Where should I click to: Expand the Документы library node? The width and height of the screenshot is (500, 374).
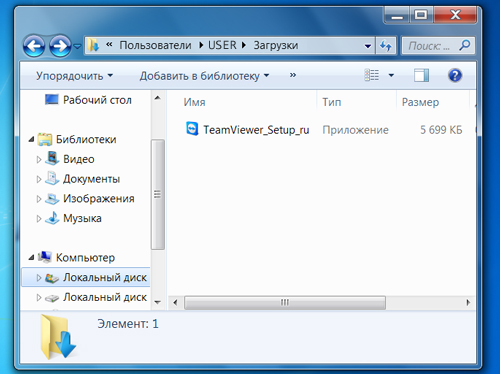click(39, 179)
